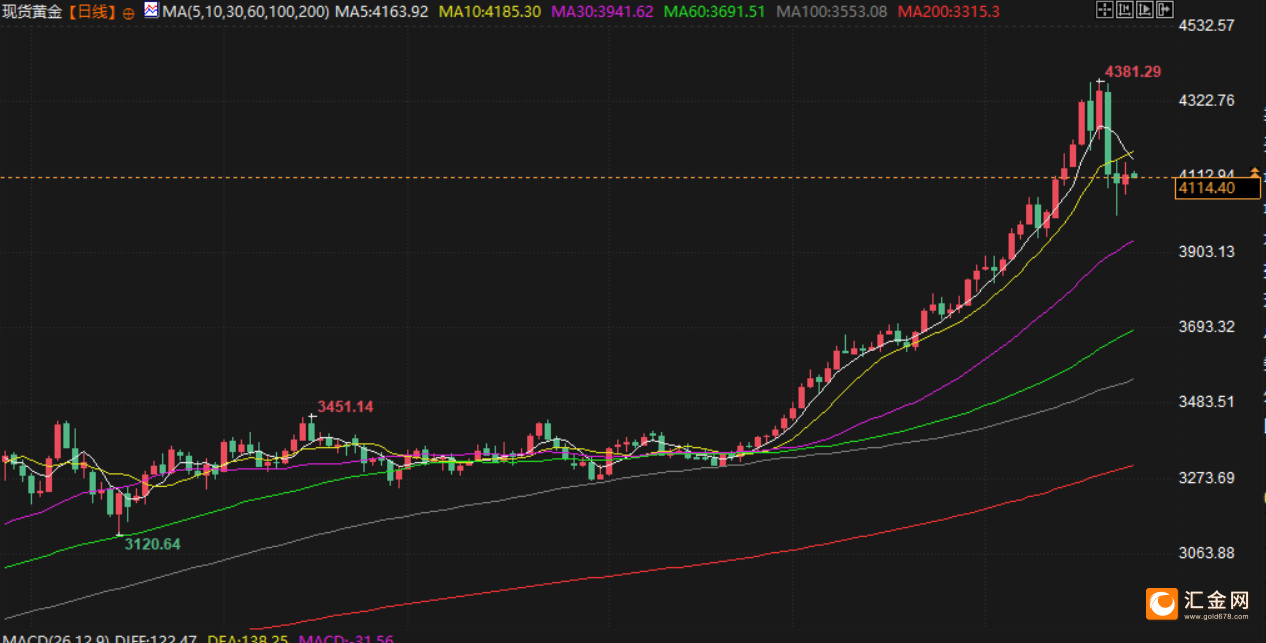Click the export arrow icon at top right

pos(1165,10)
